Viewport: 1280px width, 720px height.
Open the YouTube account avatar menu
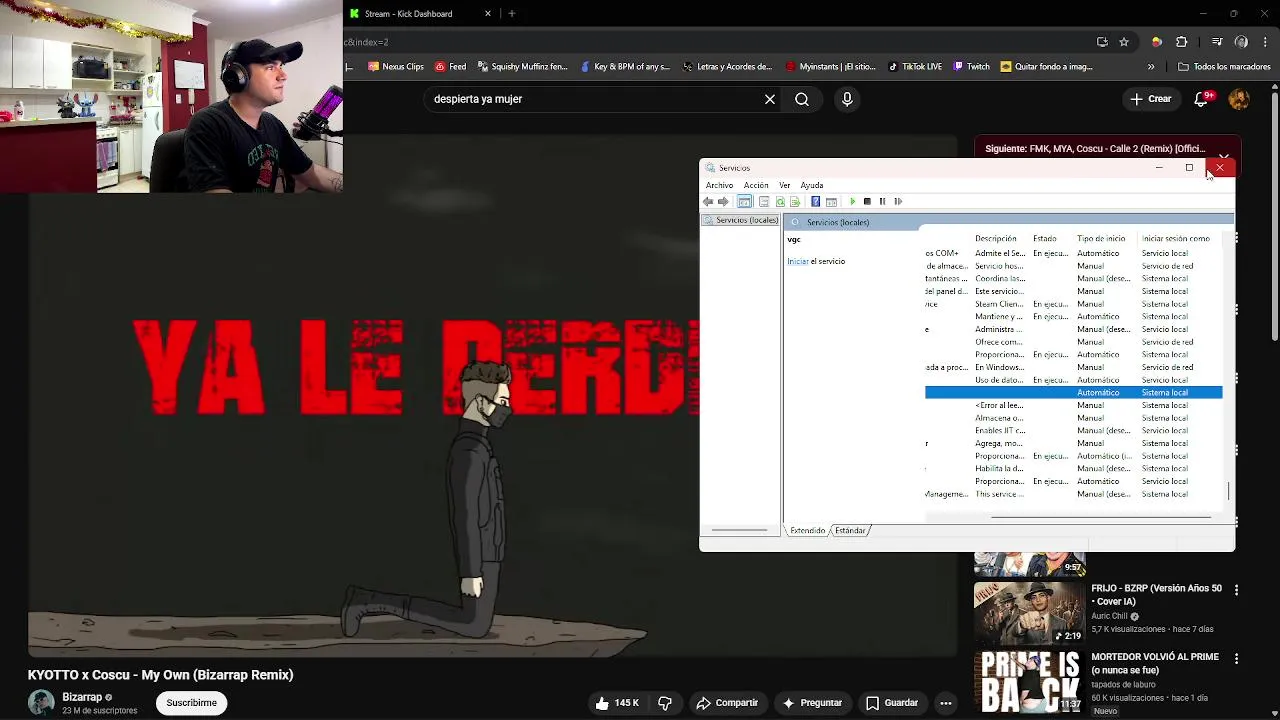click(1239, 99)
